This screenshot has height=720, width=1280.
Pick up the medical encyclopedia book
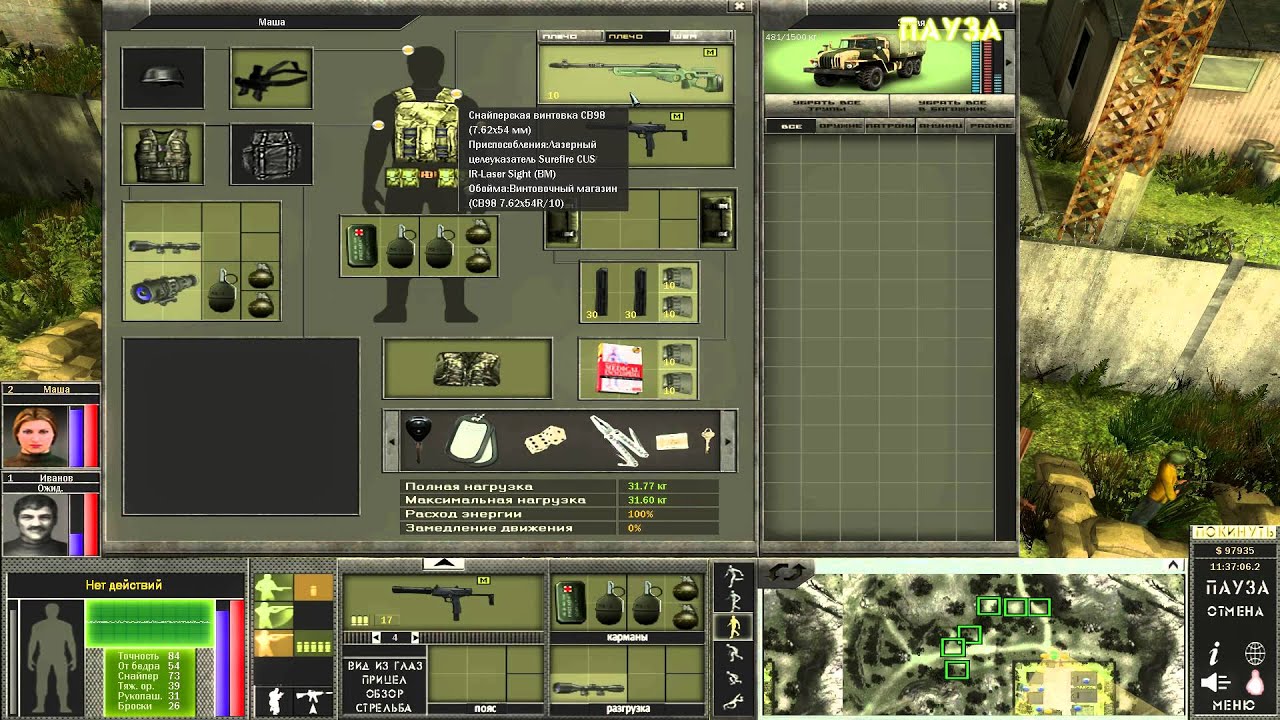(x=619, y=368)
